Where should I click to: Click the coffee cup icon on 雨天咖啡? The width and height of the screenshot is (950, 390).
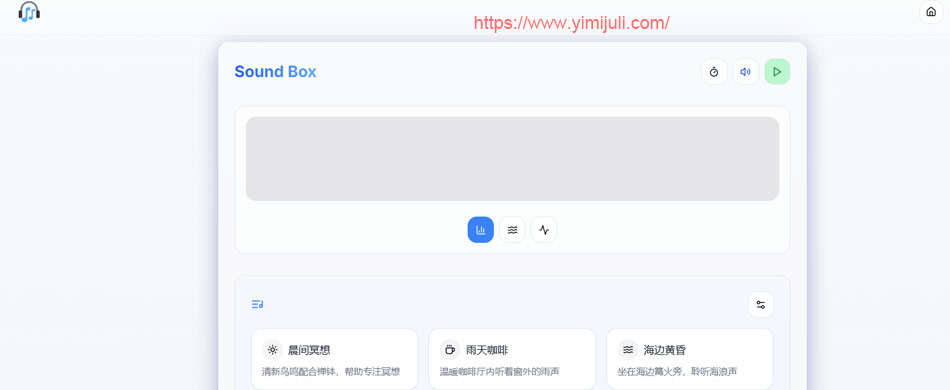coord(450,349)
